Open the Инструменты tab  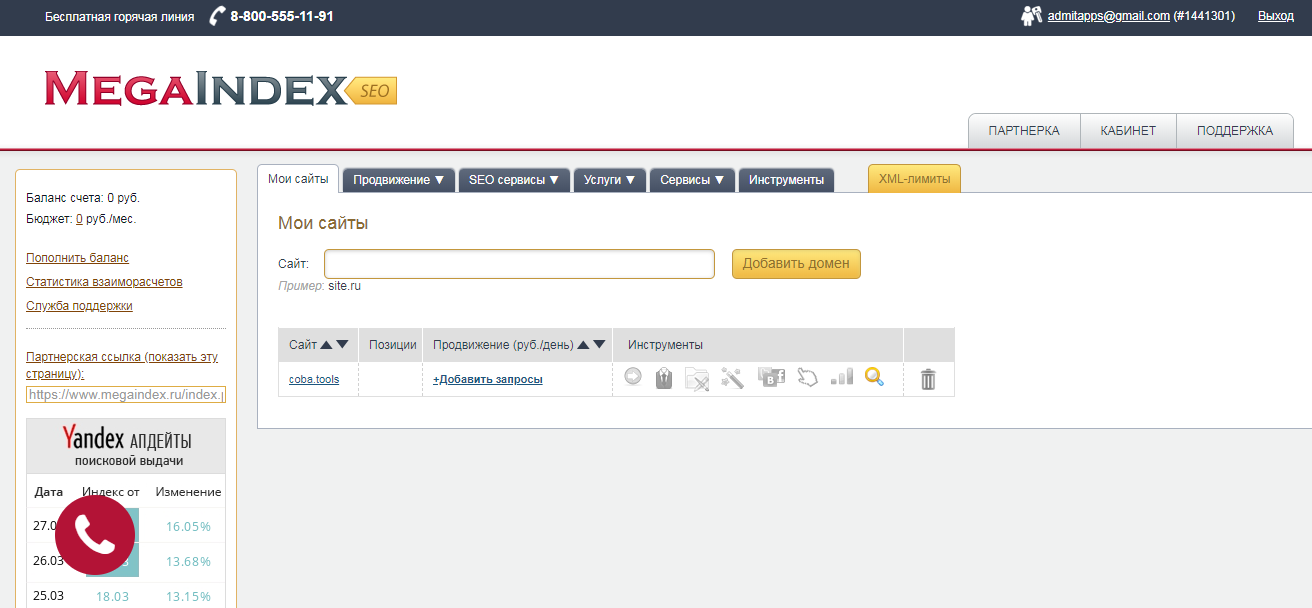click(x=786, y=180)
